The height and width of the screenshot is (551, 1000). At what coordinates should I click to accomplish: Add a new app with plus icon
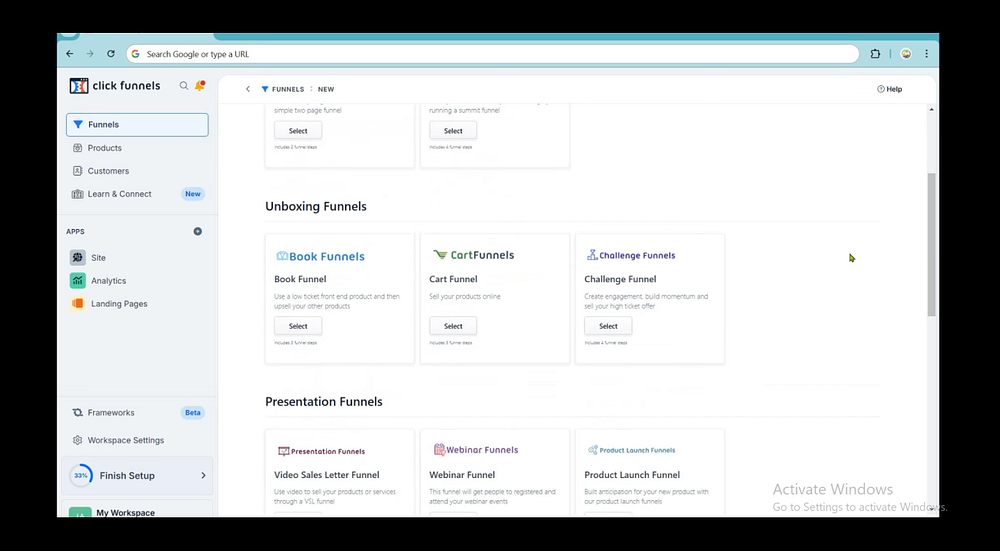click(198, 231)
